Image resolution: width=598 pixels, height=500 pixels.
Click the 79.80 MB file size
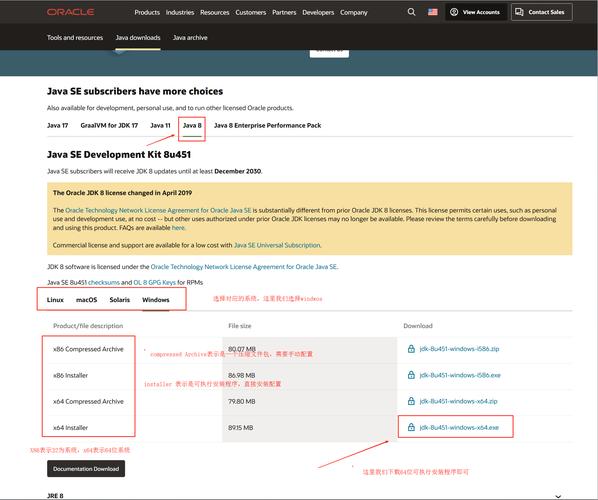tap(241, 401)
